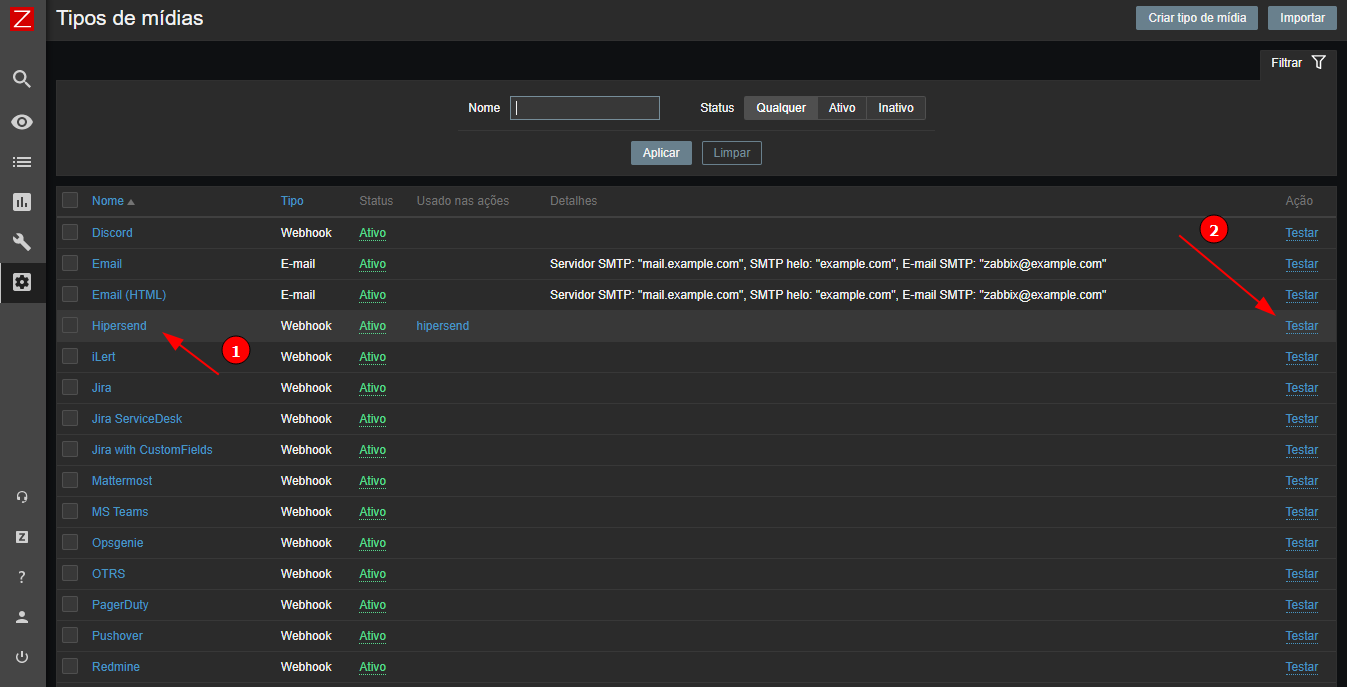
Task: Open Jira with CustomFields media type
Action: (152, 450)
